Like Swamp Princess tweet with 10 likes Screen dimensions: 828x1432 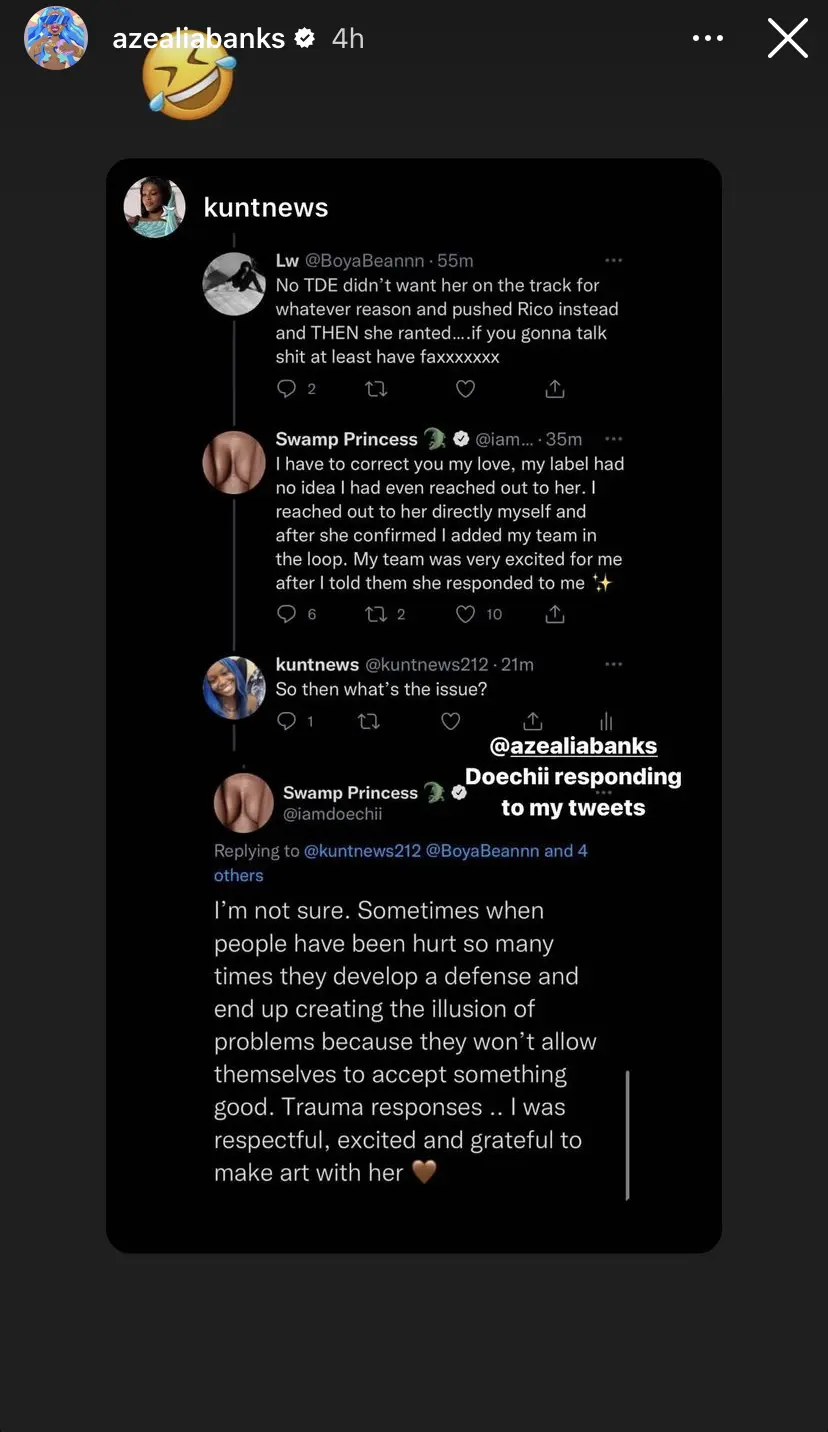(x=465, y=614)
